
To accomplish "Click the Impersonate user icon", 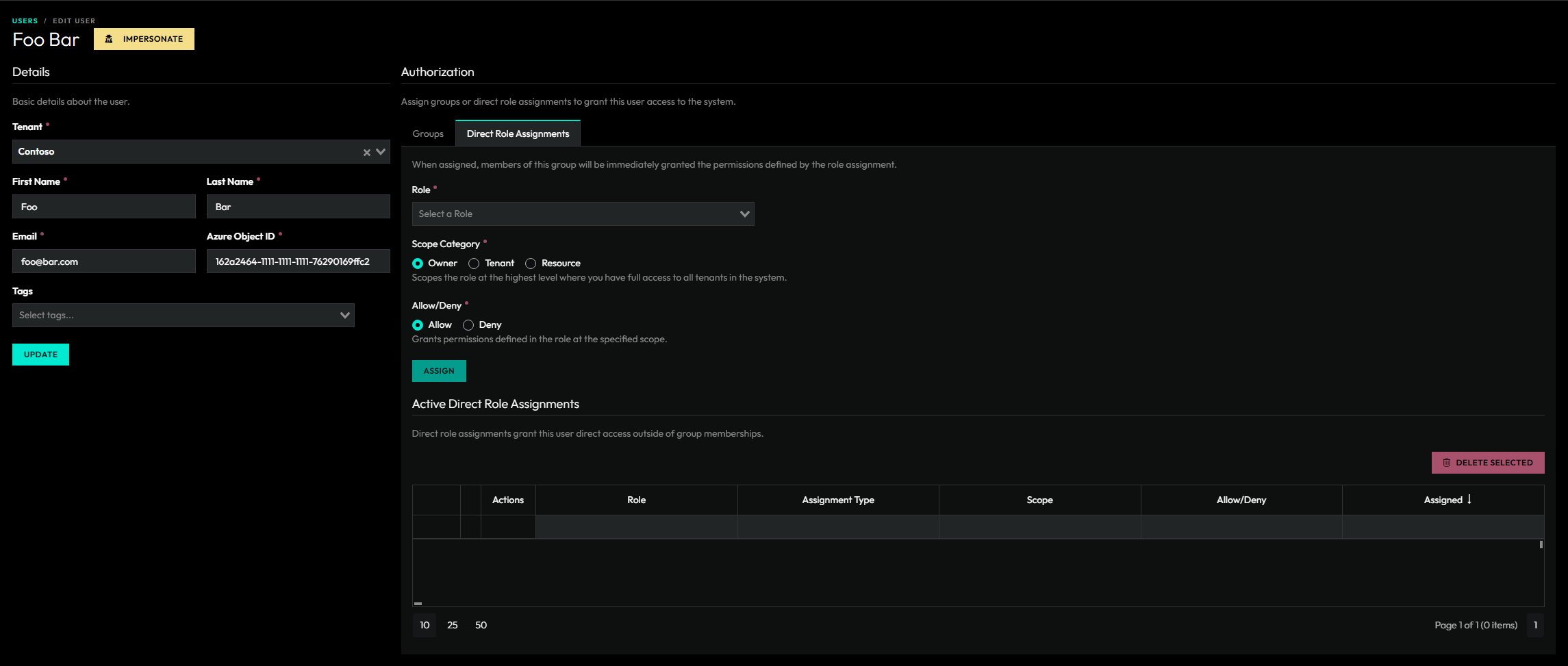I will tap(109, 39).
